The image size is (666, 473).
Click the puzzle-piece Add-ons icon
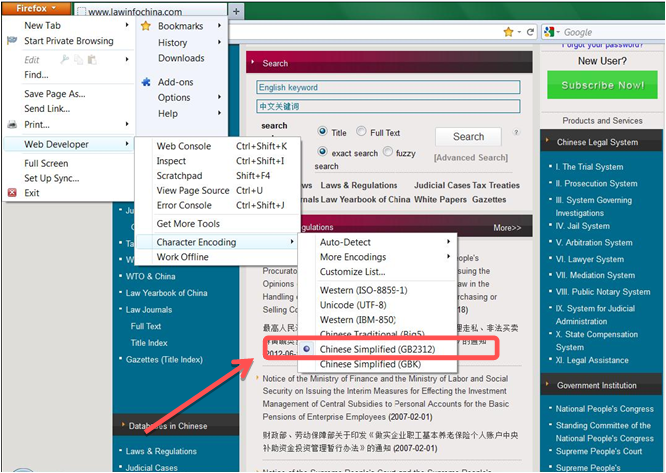click(147, 82)
